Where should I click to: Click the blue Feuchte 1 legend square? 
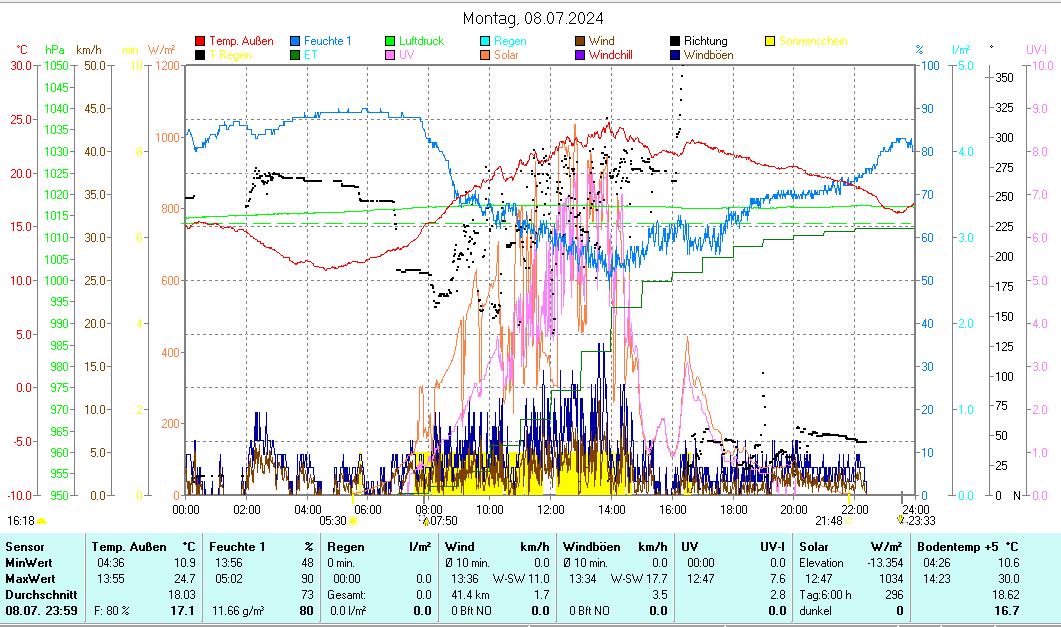(296, 41)
